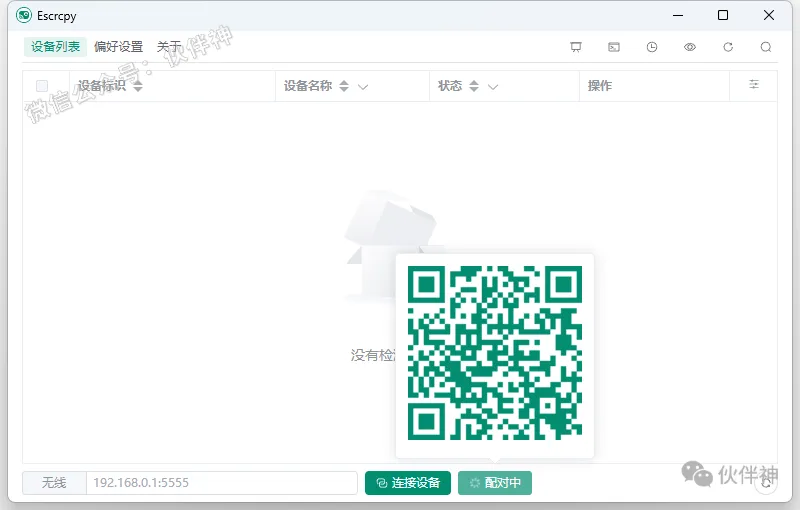800x510 pixels.
Task: Open column settings sliders icon
Action: pos(754,85)
